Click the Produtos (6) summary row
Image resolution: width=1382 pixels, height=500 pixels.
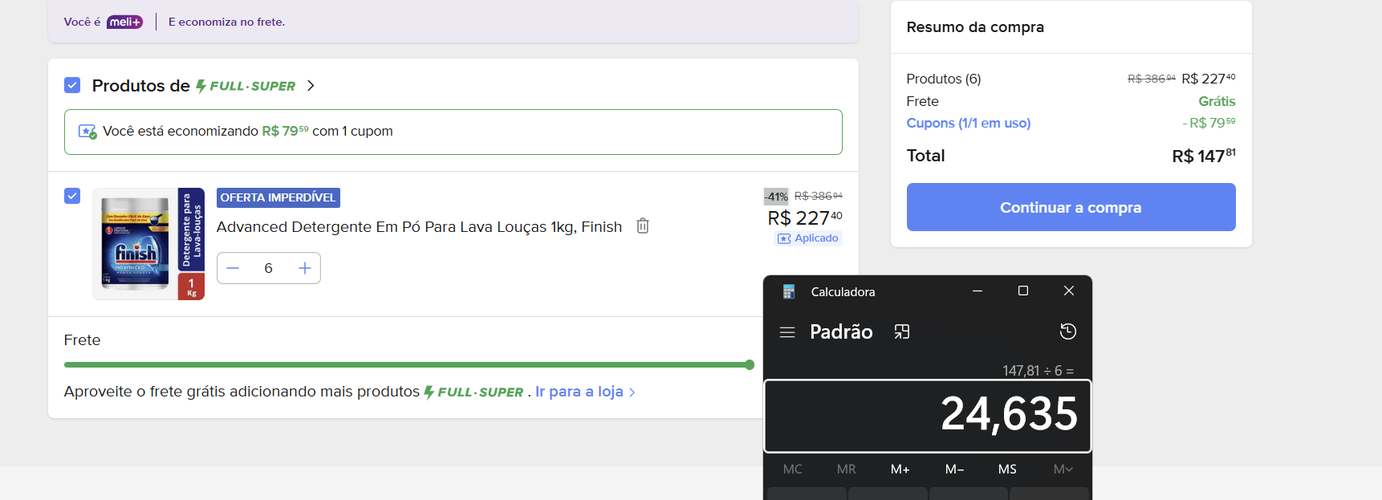[x=1071, y=79]
